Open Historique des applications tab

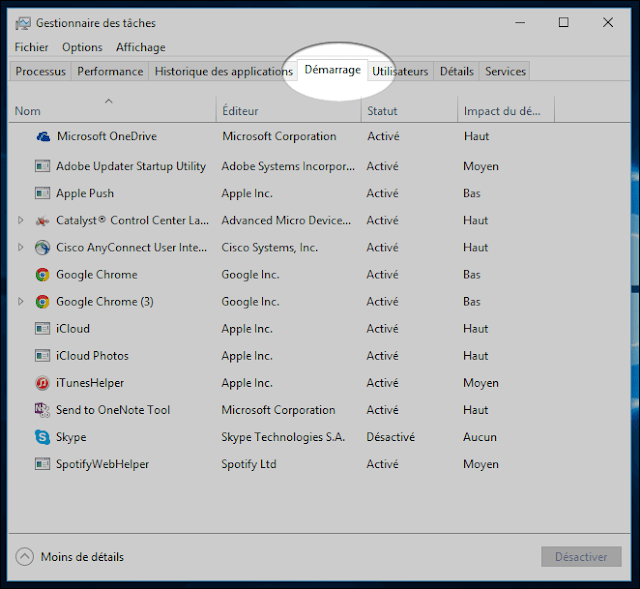(x=224, y=71)
